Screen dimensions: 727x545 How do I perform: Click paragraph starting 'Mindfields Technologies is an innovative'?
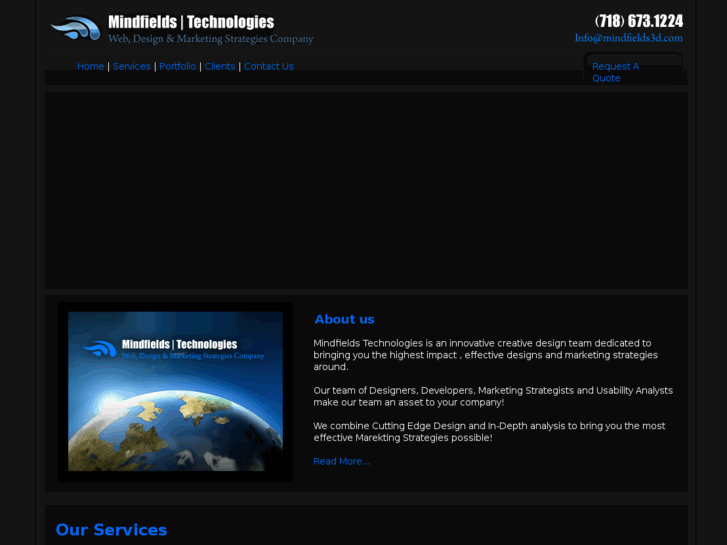[x=485, y=355]
